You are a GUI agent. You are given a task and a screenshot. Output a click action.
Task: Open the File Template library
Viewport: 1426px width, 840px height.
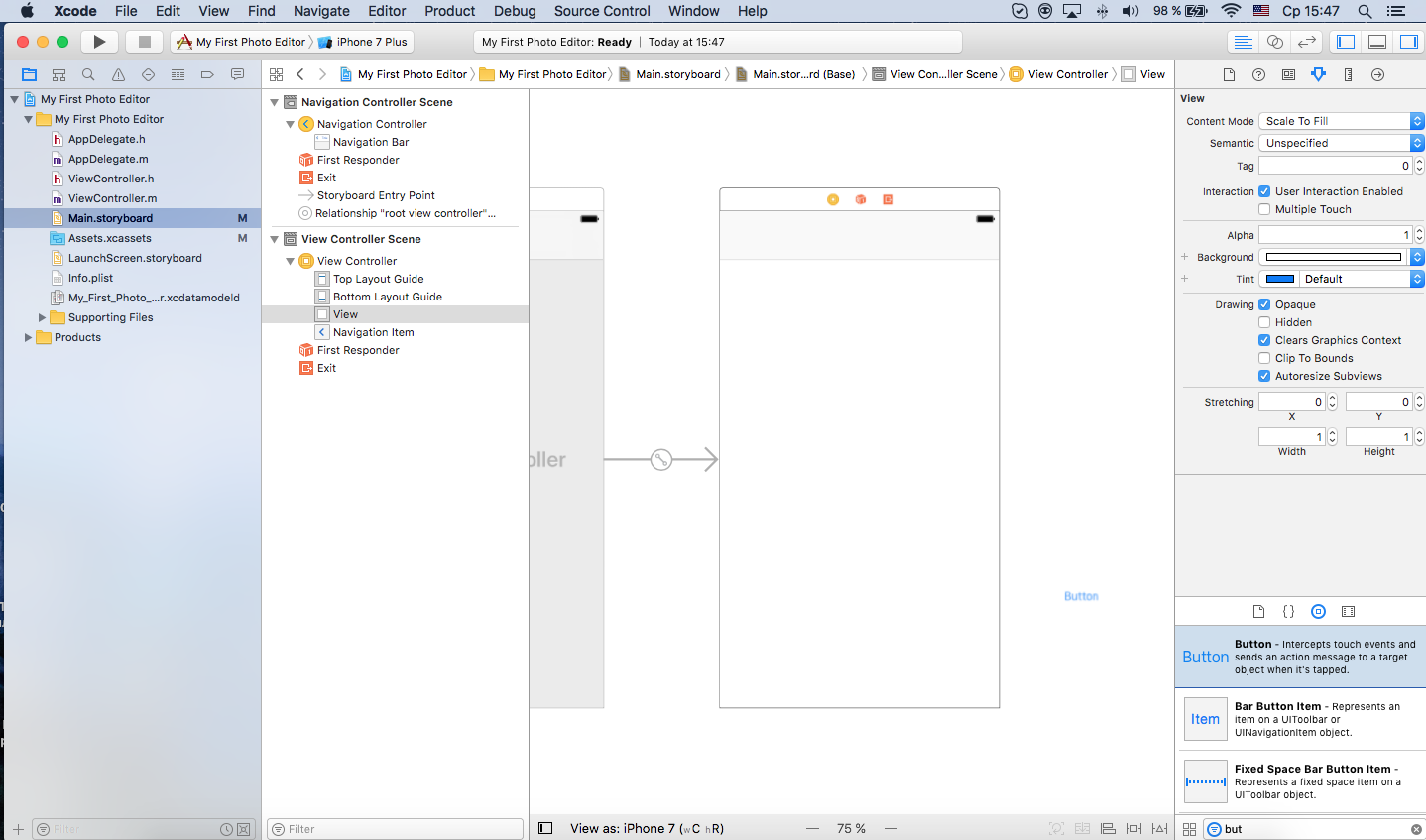(1258, 612)
